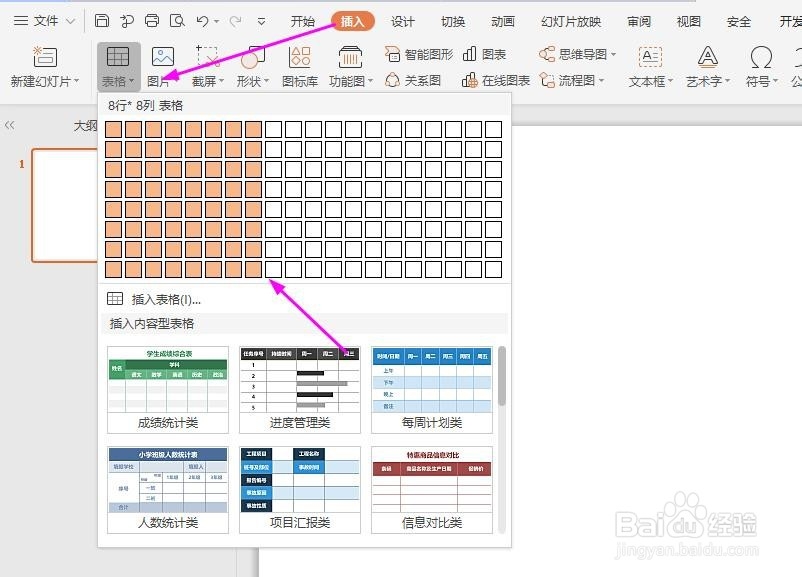Open the 图标库 icon library
802x577 pixels.
(x=299, y=60)
